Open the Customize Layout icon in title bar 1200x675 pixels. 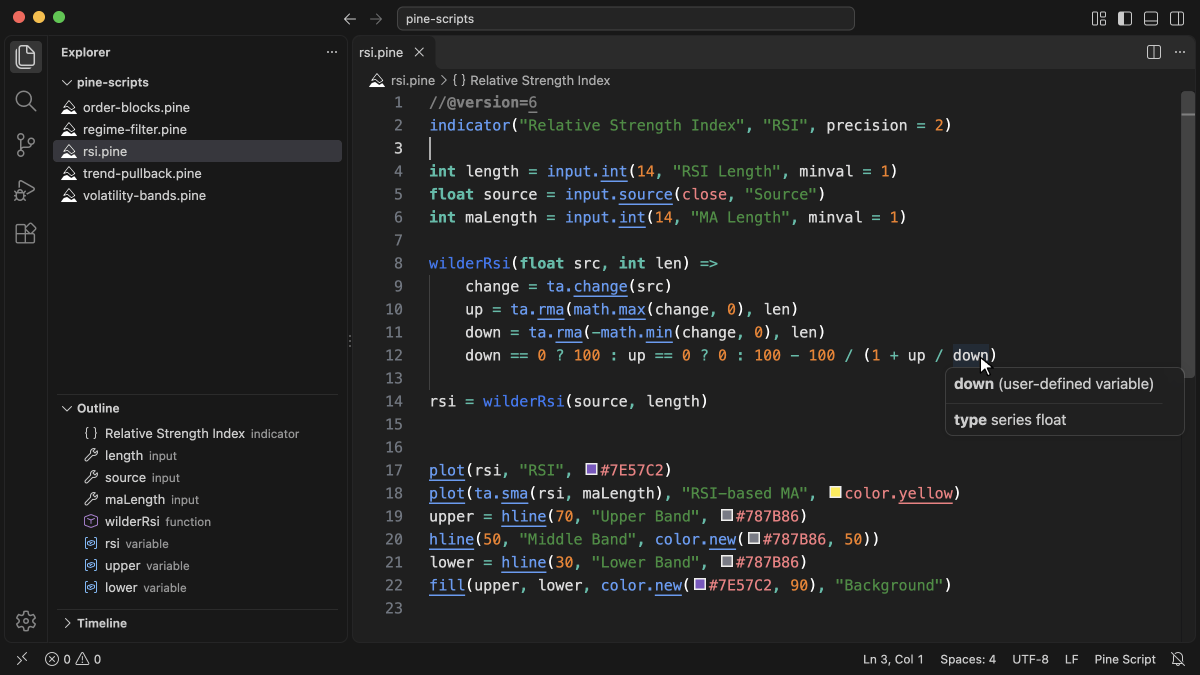point(1099,19)
